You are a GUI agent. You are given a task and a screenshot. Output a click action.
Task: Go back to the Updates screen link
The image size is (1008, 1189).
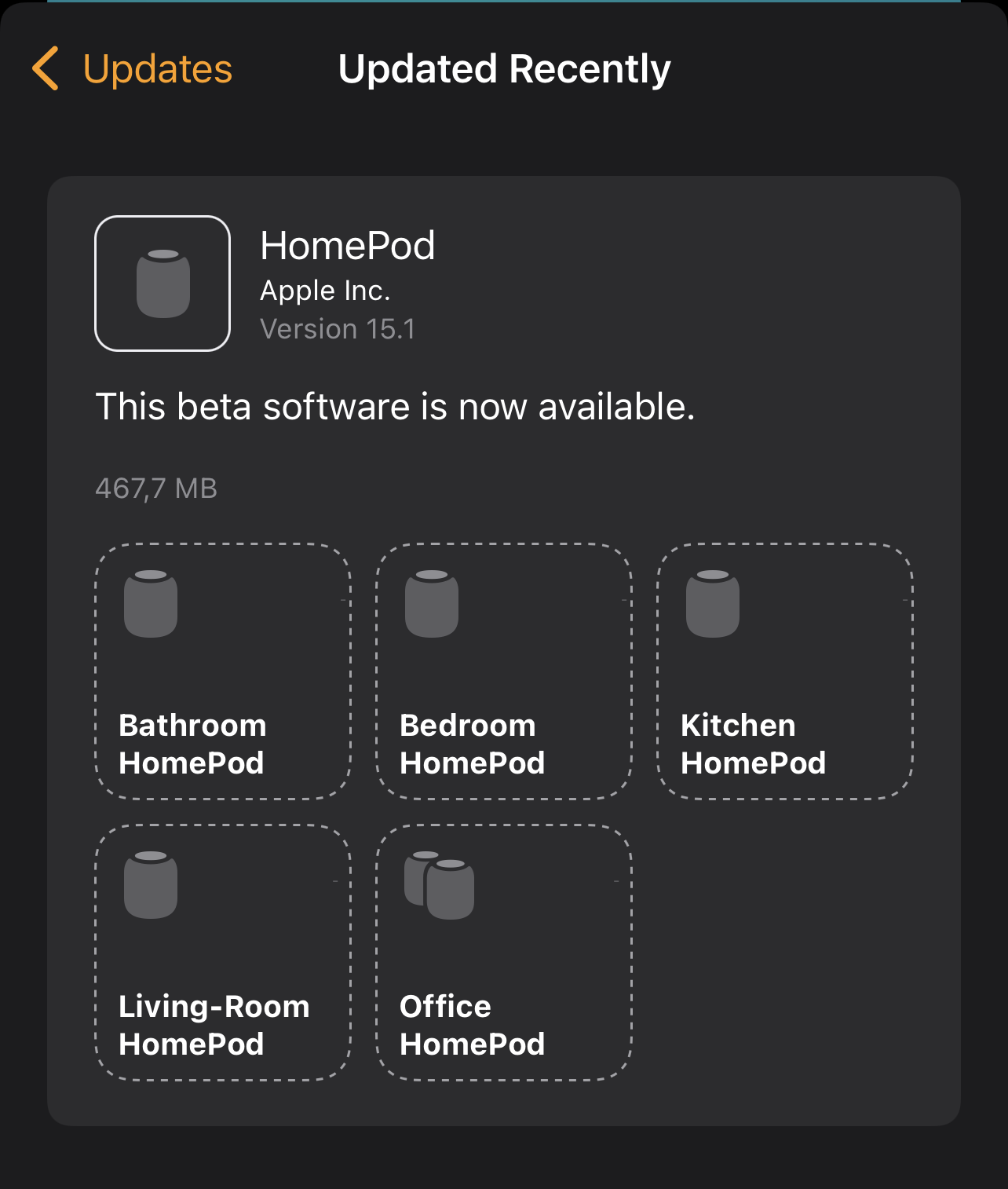[x=157, y=69]
